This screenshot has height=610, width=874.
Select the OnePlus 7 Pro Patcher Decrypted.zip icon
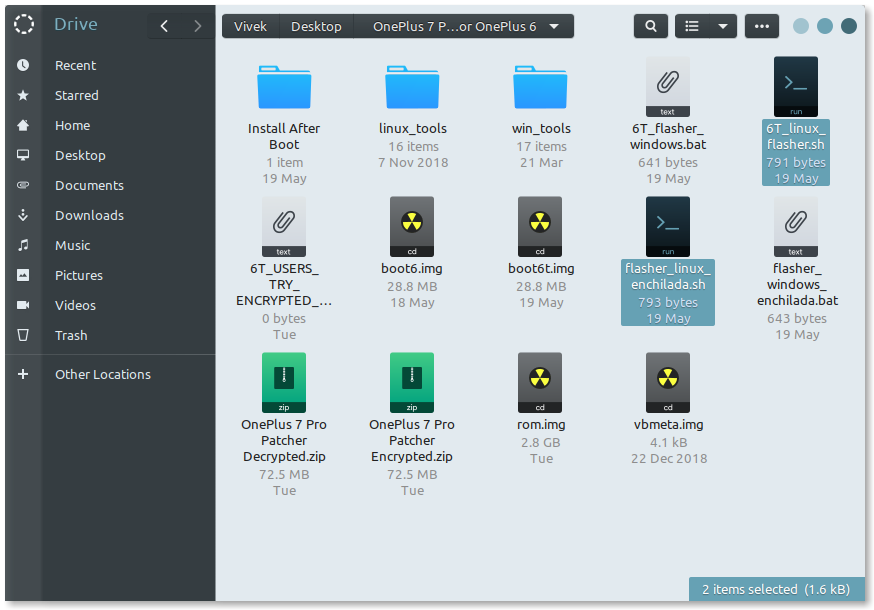pos(284,383)
